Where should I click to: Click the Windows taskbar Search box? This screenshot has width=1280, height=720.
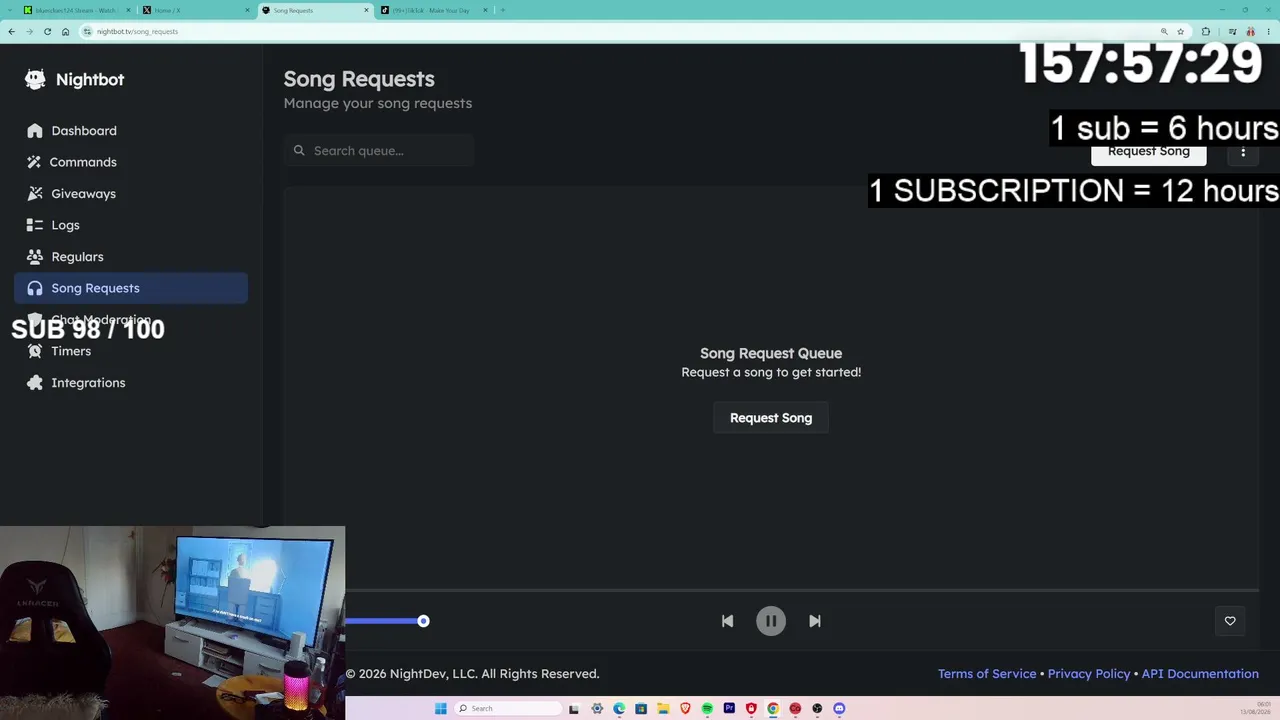(509, 709)
